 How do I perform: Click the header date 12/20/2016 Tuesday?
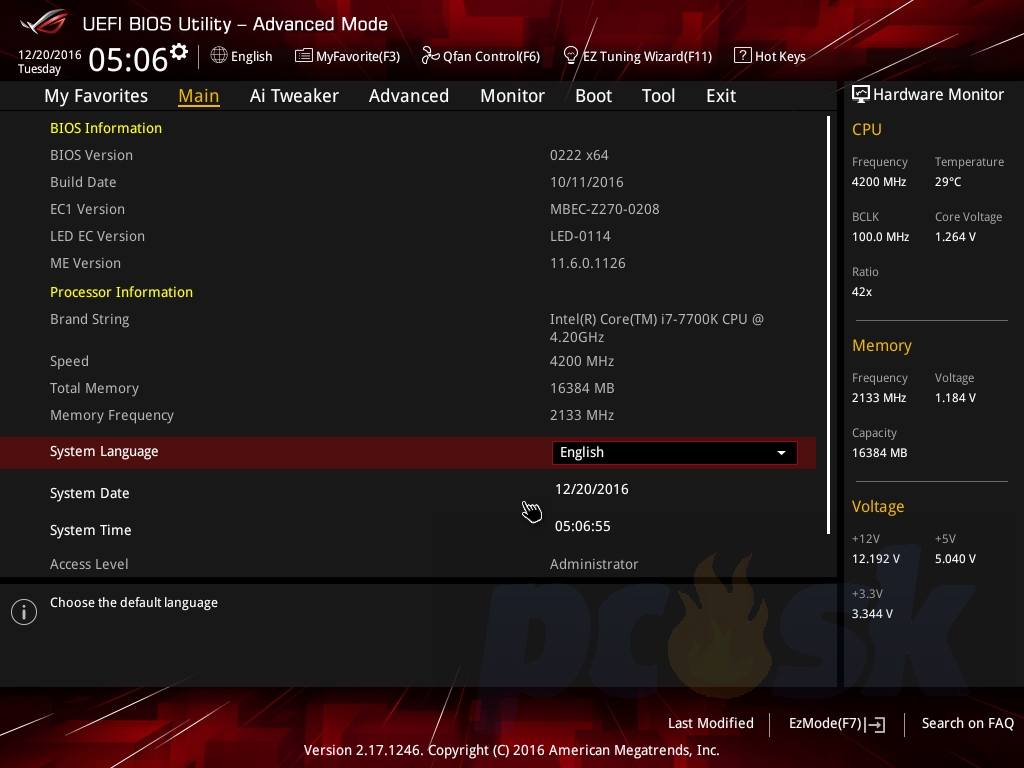click(50, 61)
